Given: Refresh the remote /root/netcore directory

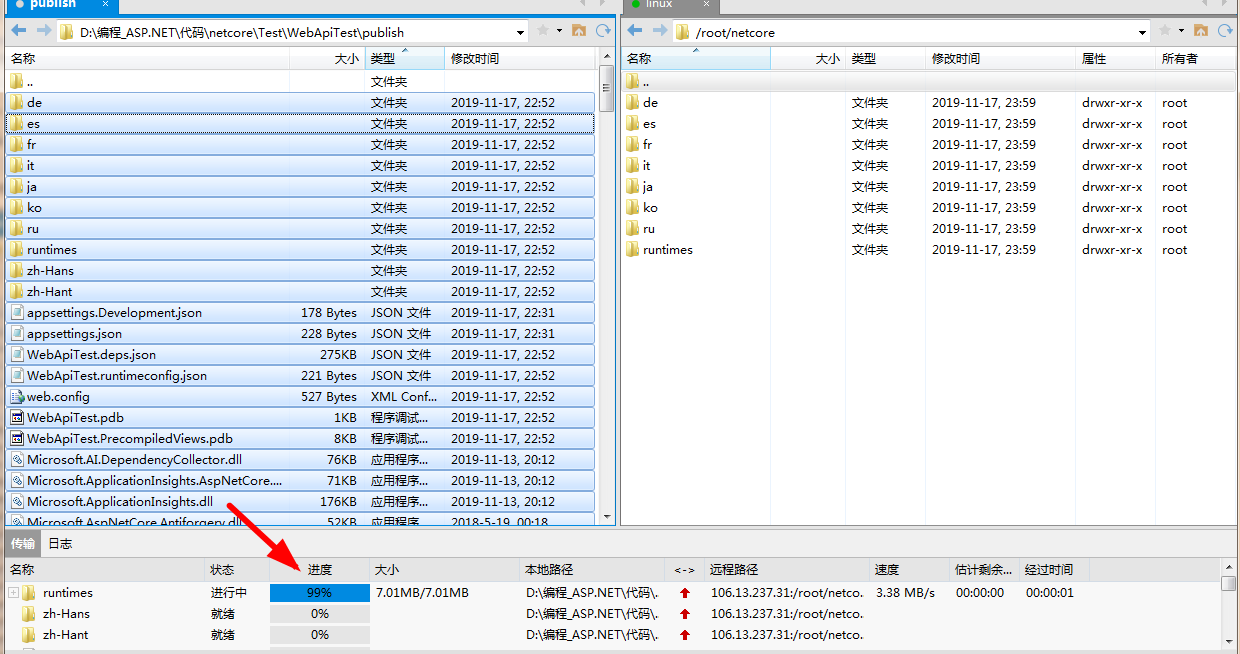Looking at the screenshot, I should (x=1225, y=31).
